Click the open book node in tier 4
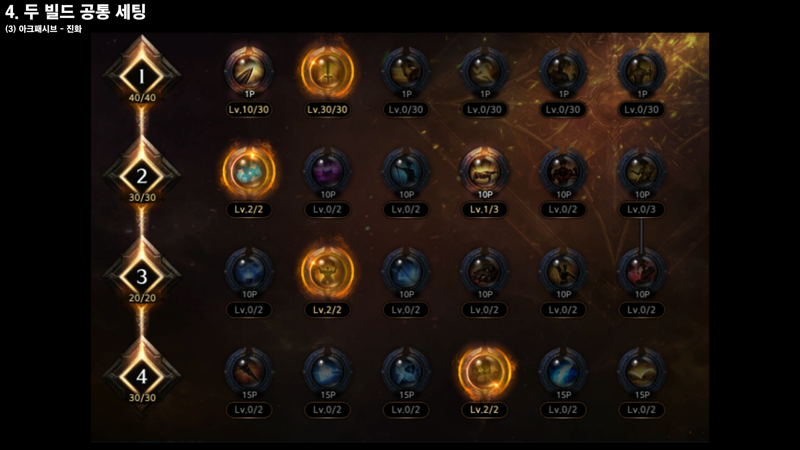 coord(641,372)
